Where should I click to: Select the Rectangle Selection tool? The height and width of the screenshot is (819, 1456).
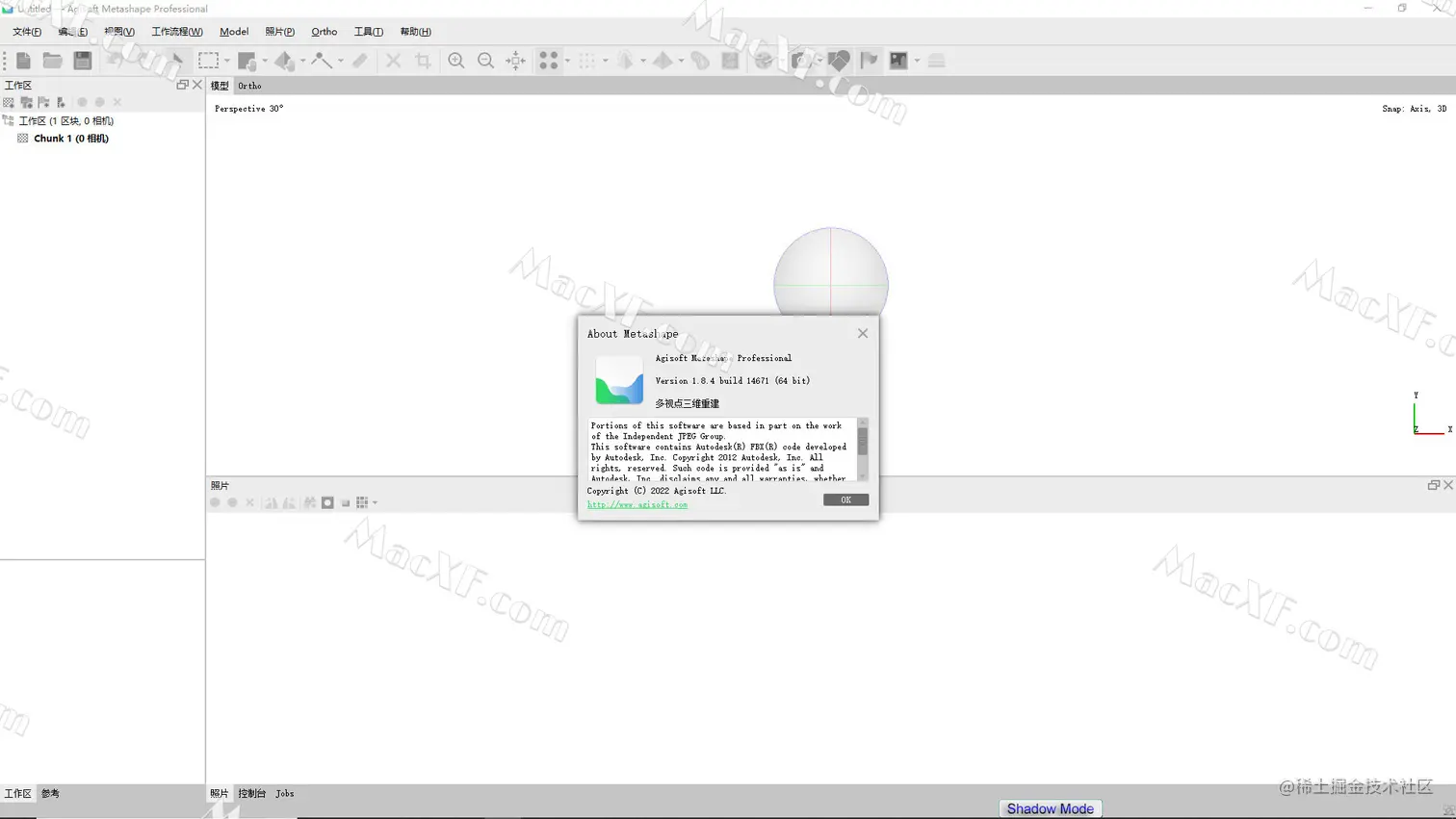pyautogui.click(x=208, y=61)
